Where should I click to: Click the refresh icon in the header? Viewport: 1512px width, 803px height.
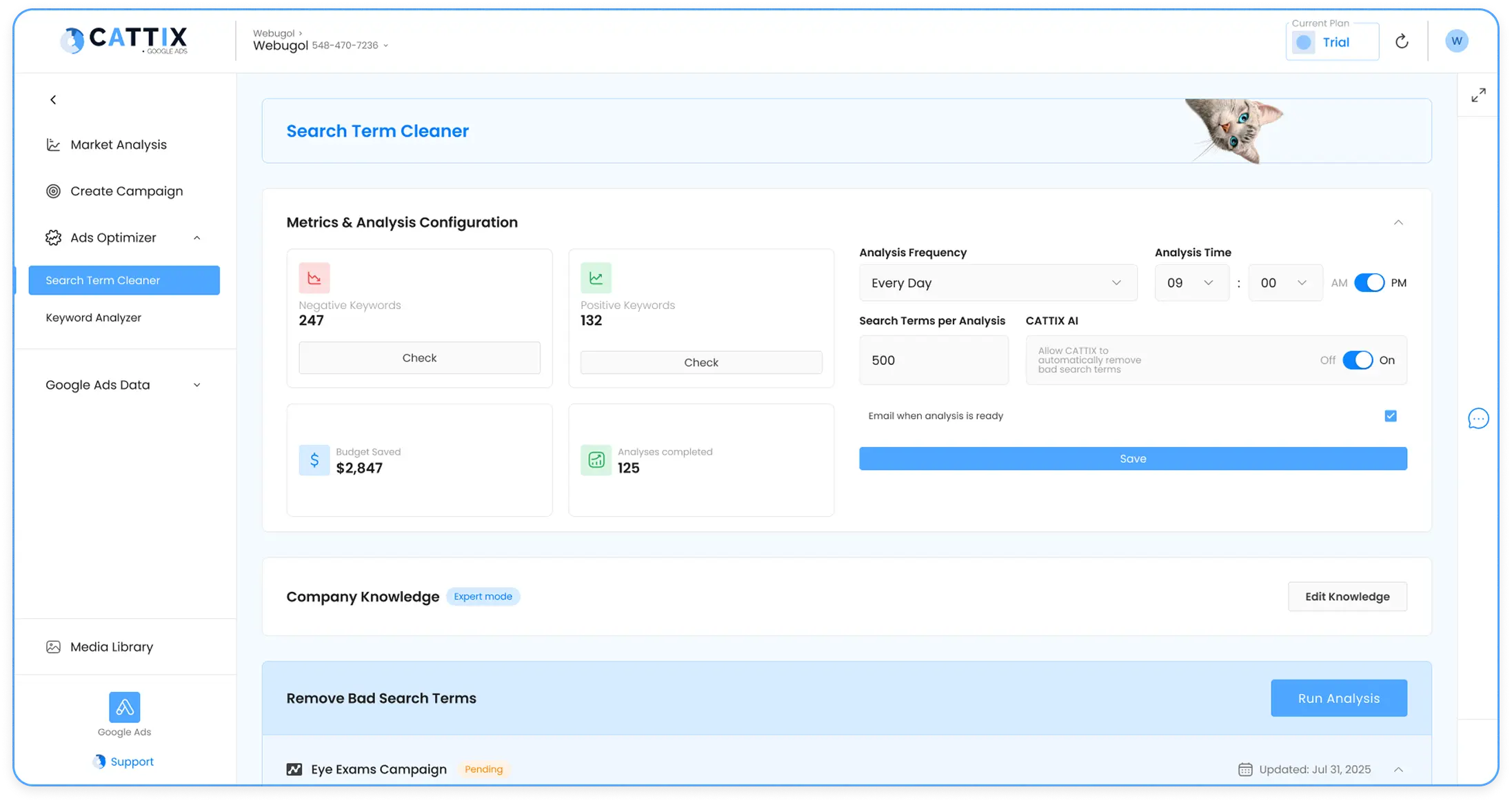coord(1402,41)
